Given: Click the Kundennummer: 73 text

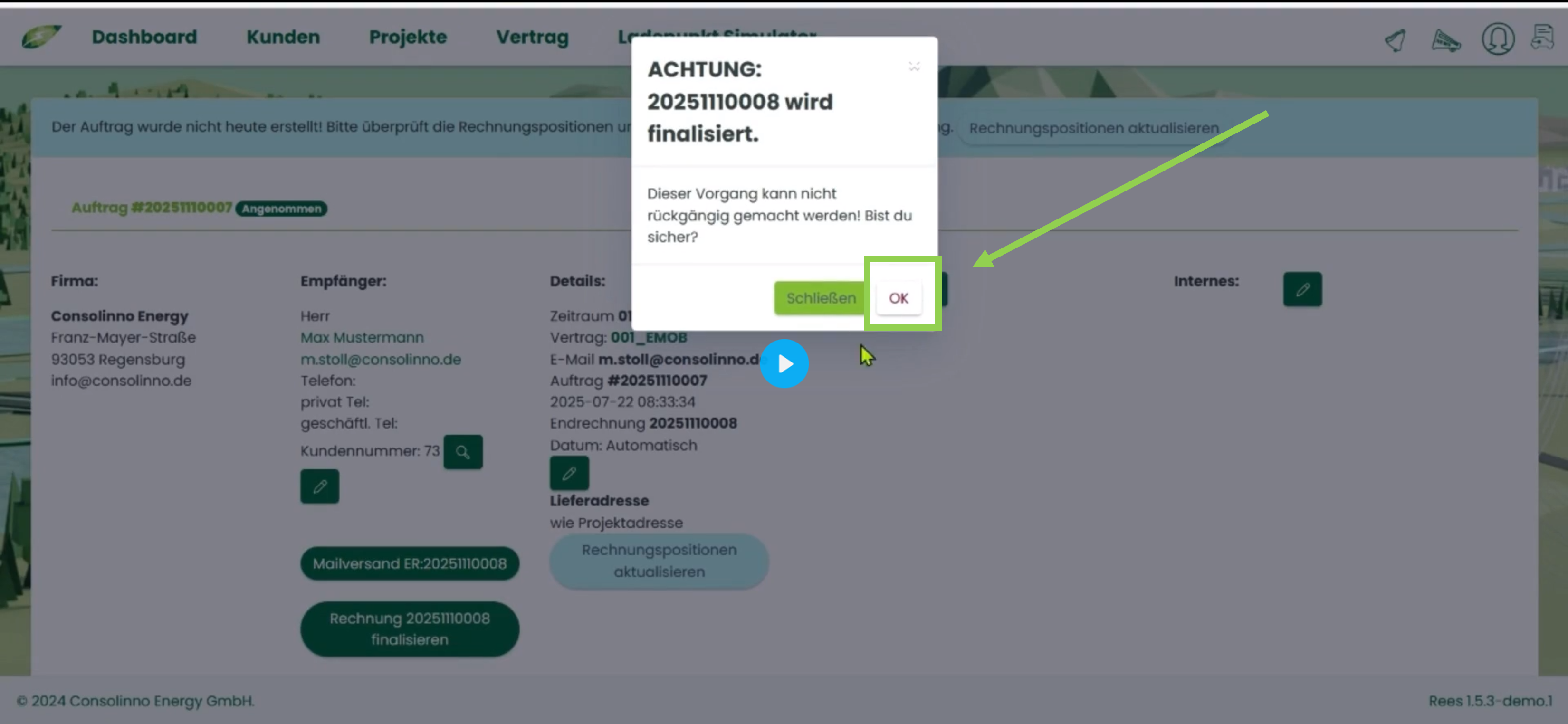Looking at the screenshot, I should (x=370, y=451).
